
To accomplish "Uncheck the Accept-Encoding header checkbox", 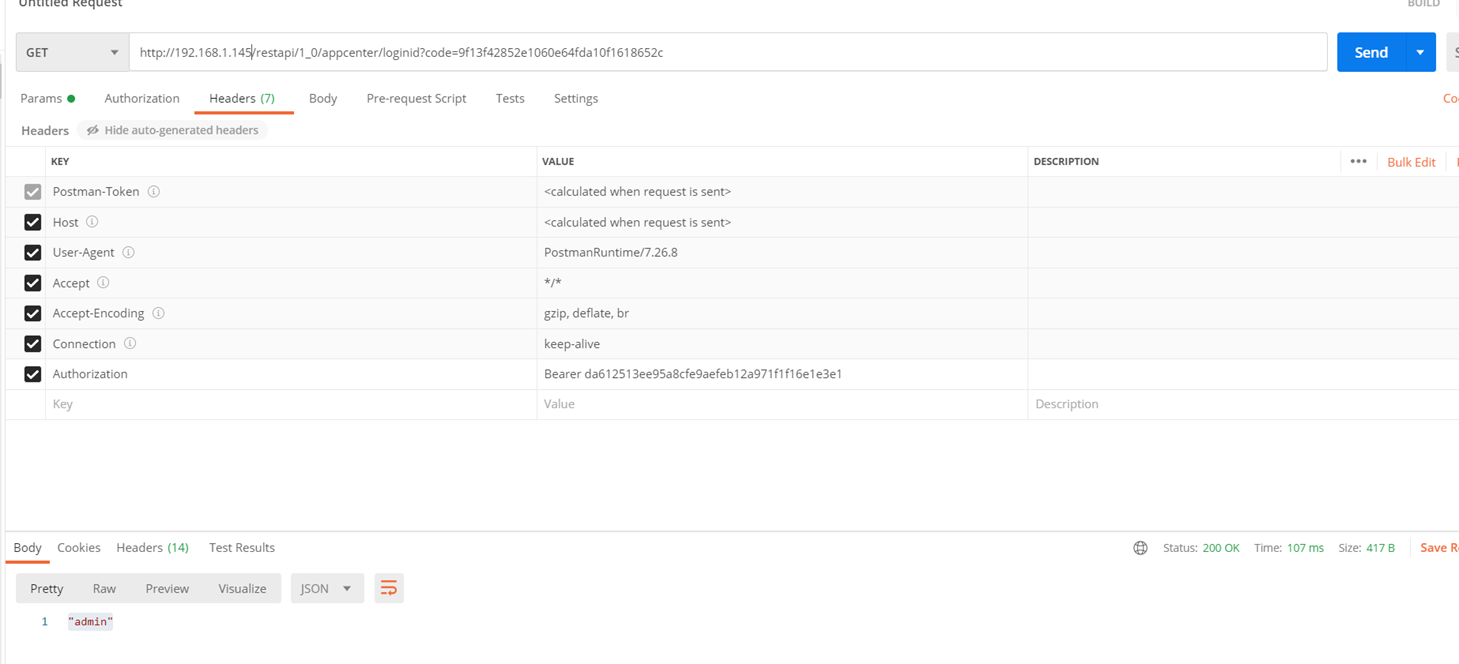I will pyautogui.click(x=33, y=314).
